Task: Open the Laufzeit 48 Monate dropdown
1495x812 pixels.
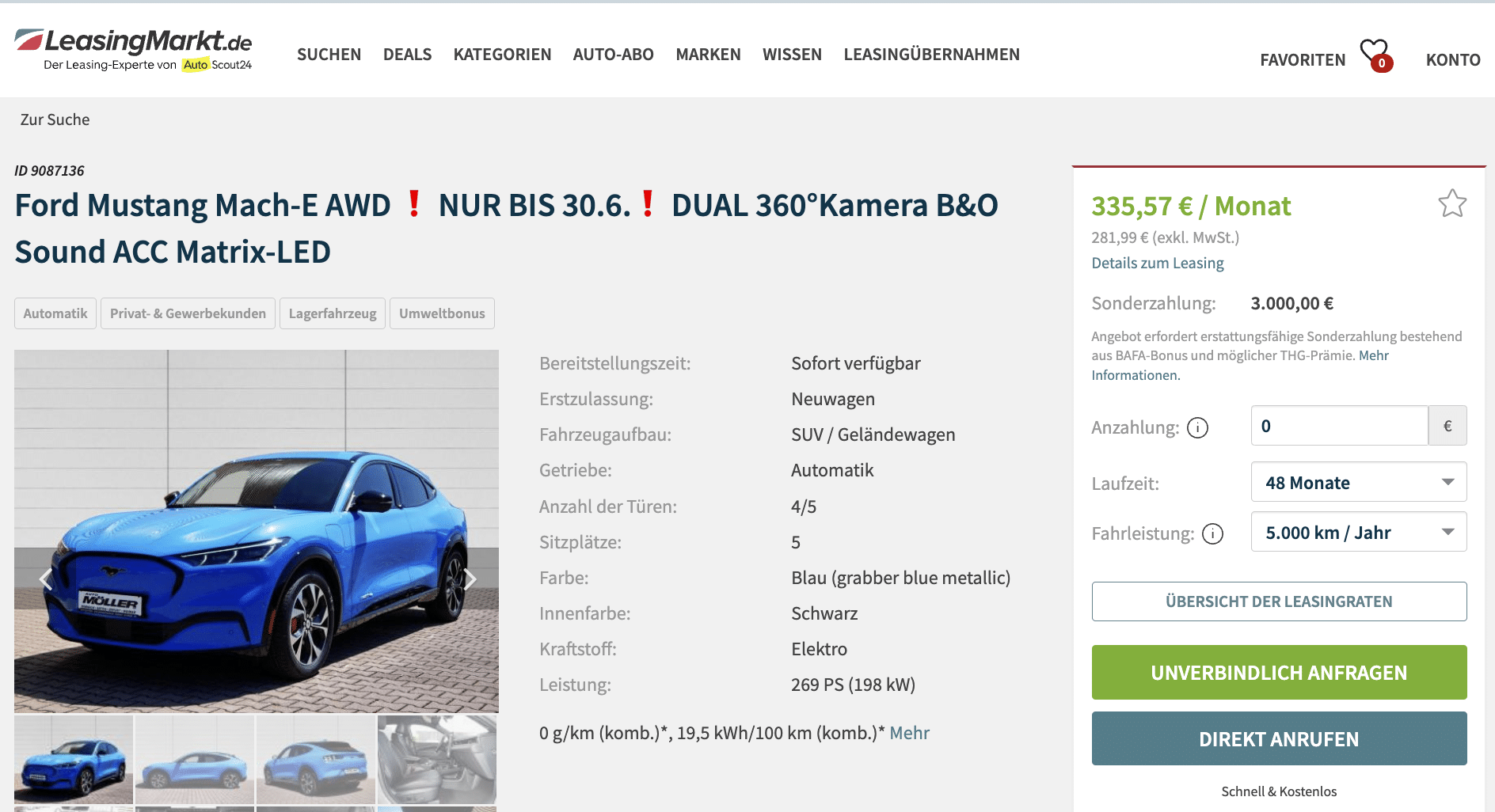Action: pyautogui.click(x=1359, y=482)
